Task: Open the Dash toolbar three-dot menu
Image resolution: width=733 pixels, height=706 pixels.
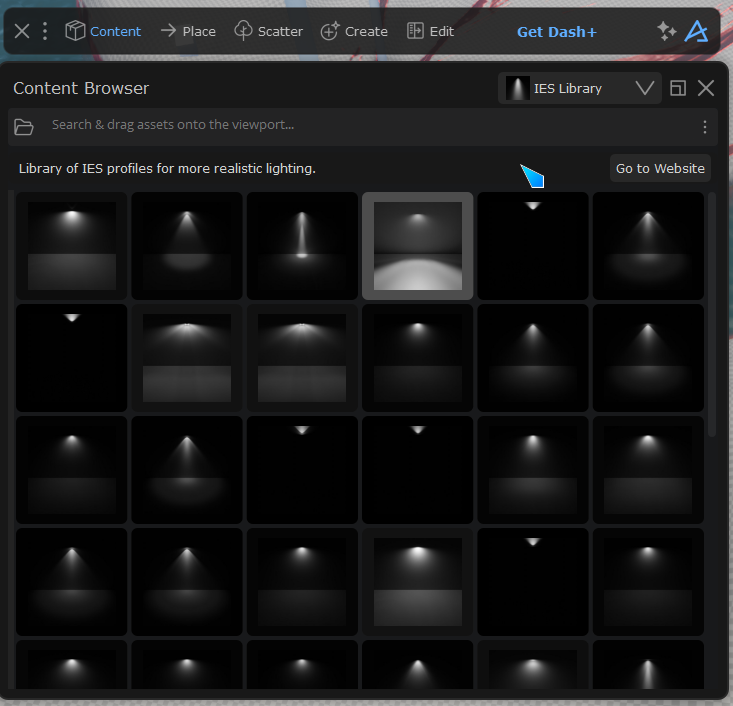Action: (x=45, y=31)
